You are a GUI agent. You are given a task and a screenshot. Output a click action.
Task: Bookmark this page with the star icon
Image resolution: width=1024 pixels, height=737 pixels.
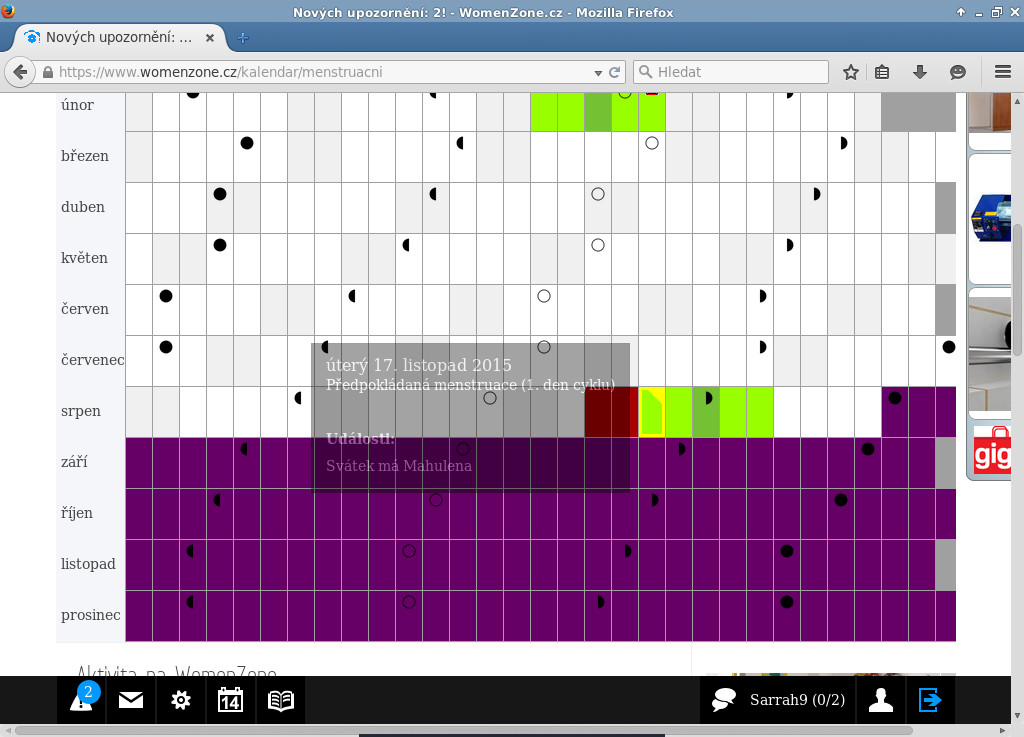point(851,72)
